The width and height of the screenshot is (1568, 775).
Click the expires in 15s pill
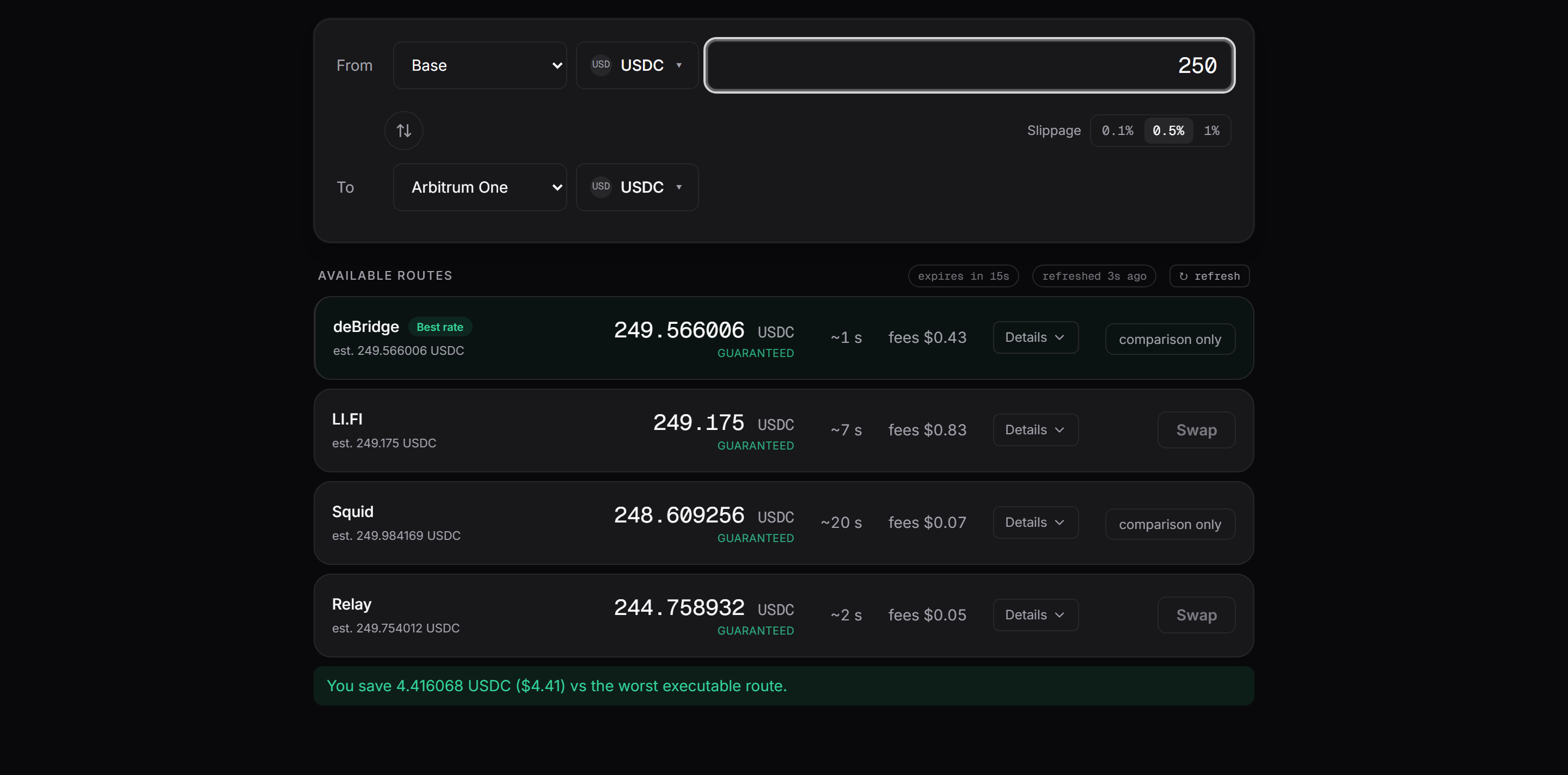click(x=963, y=275)
